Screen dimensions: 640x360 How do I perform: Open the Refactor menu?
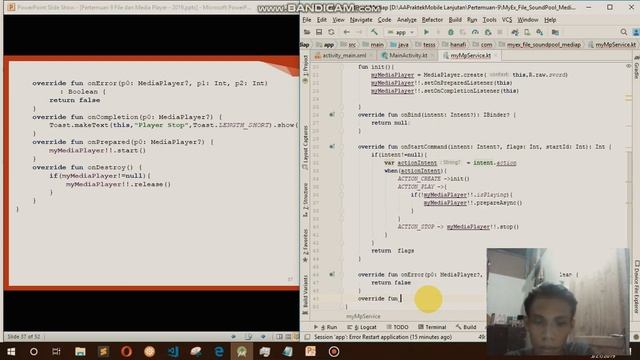click(x=432, y=20)
